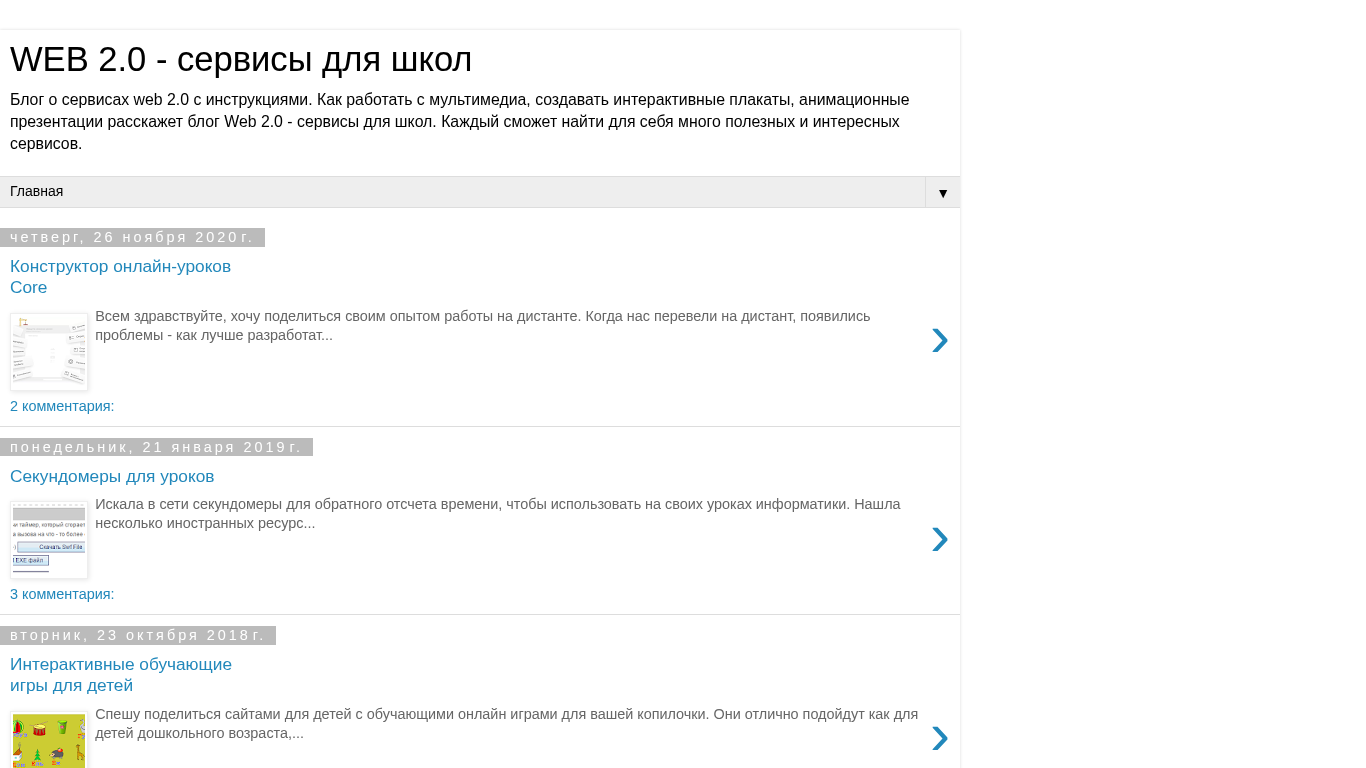Open the 2 комментария link
The width and height of the screenshot is (1366, 768).
62,406
